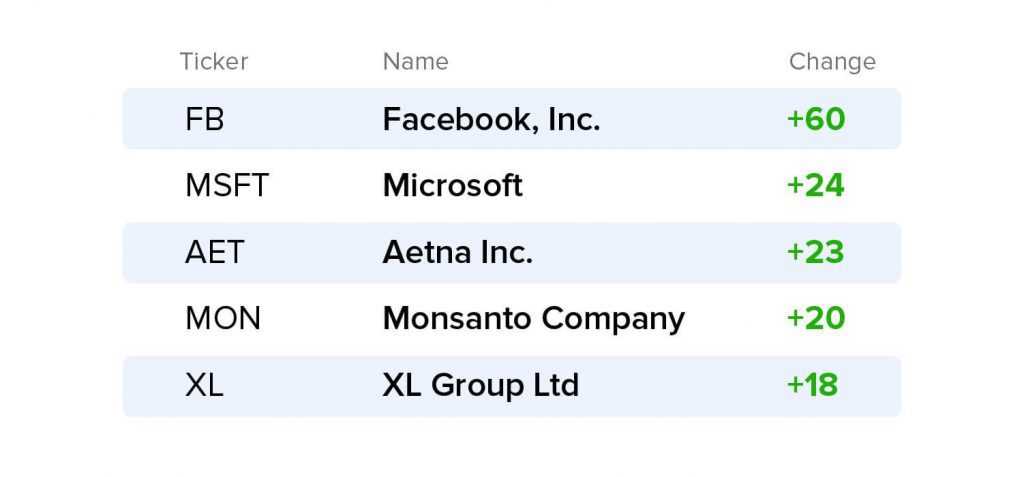Select the empty middle of the Aetna row
This screenshot has width=1024, height=477.
[x=660, y=253]
